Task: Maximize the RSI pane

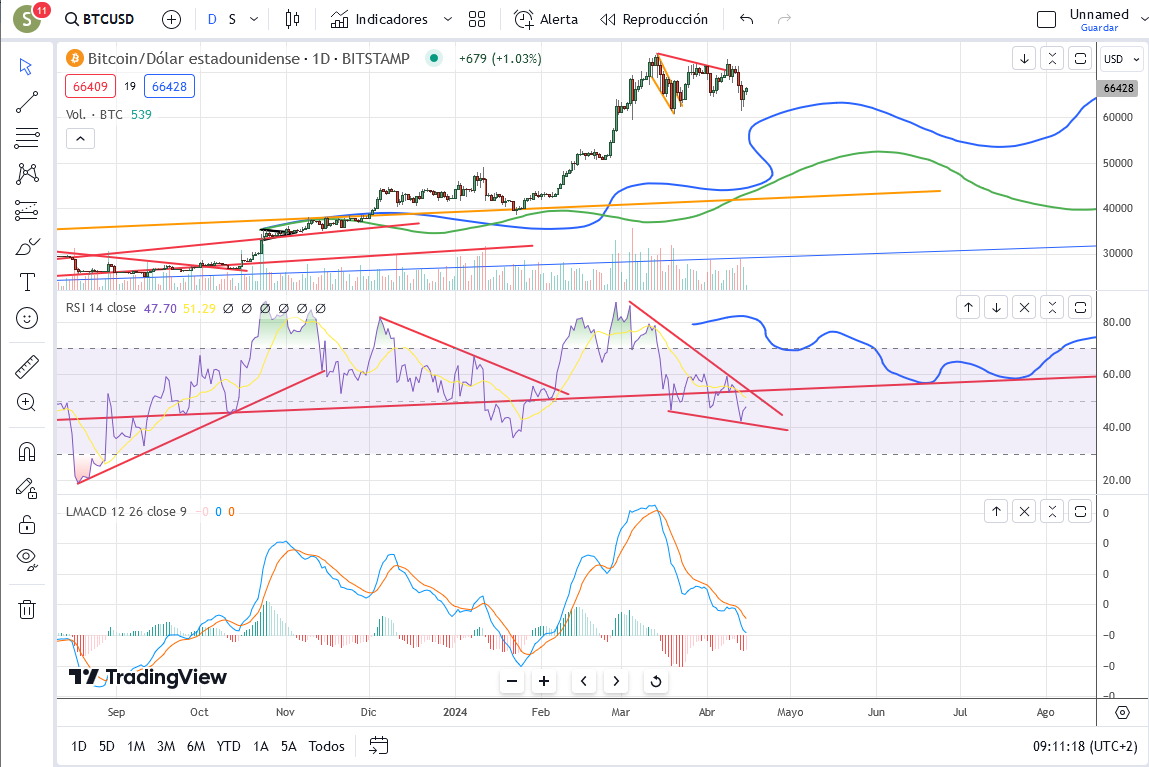Action: click(1080, 308)
